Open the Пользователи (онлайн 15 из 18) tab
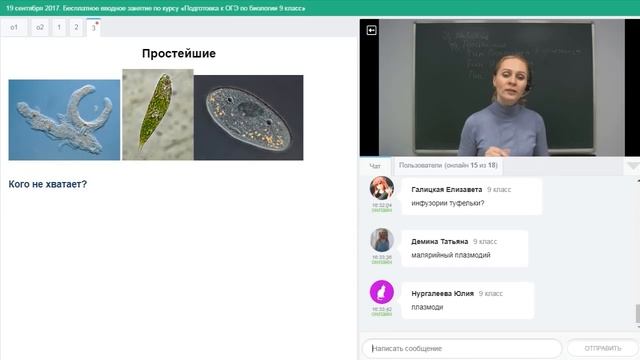Screen dimensions: 640x360 [x=448, y=165]
